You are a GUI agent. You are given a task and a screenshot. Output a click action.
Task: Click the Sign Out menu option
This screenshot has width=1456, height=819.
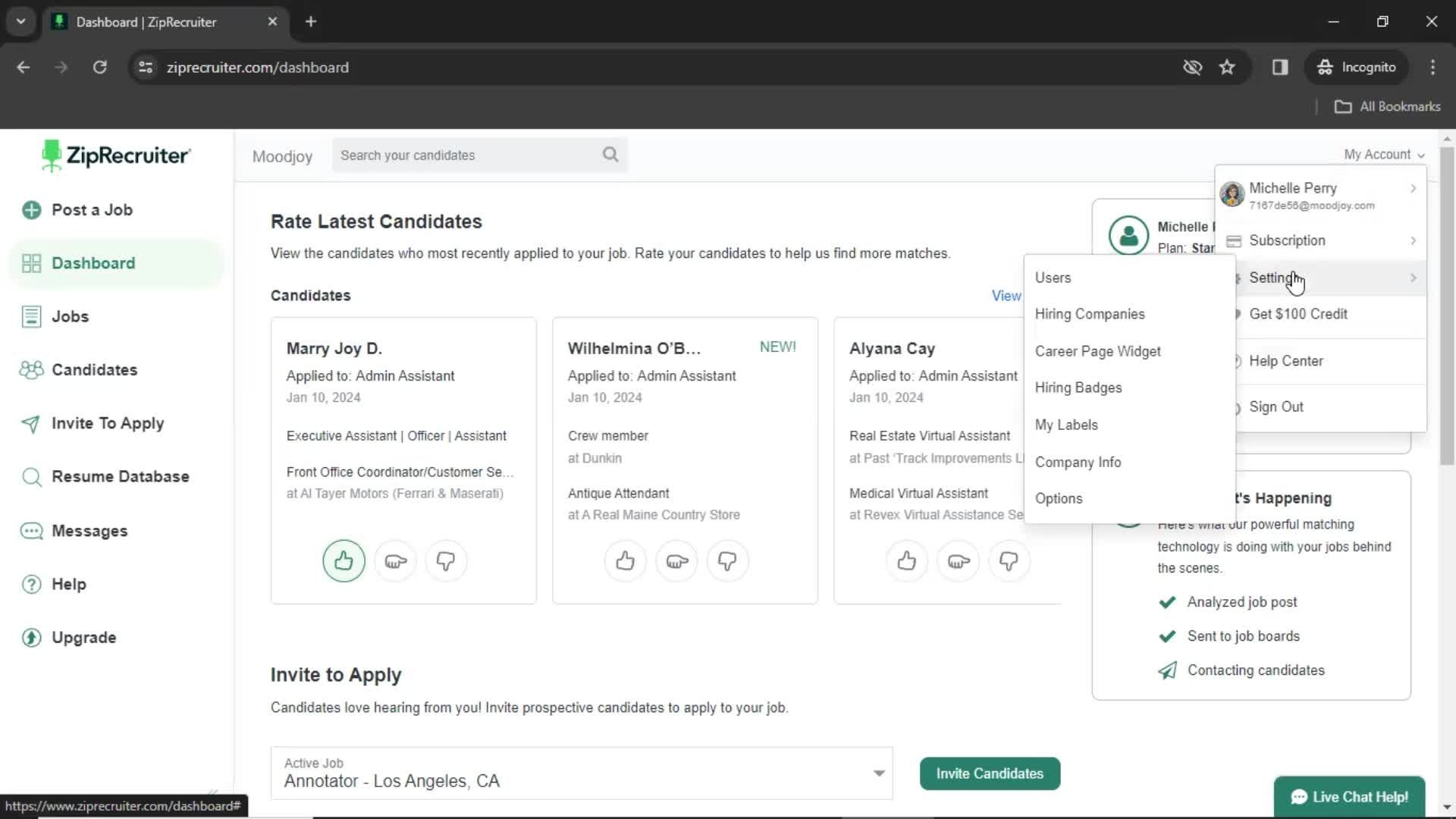1277,406
